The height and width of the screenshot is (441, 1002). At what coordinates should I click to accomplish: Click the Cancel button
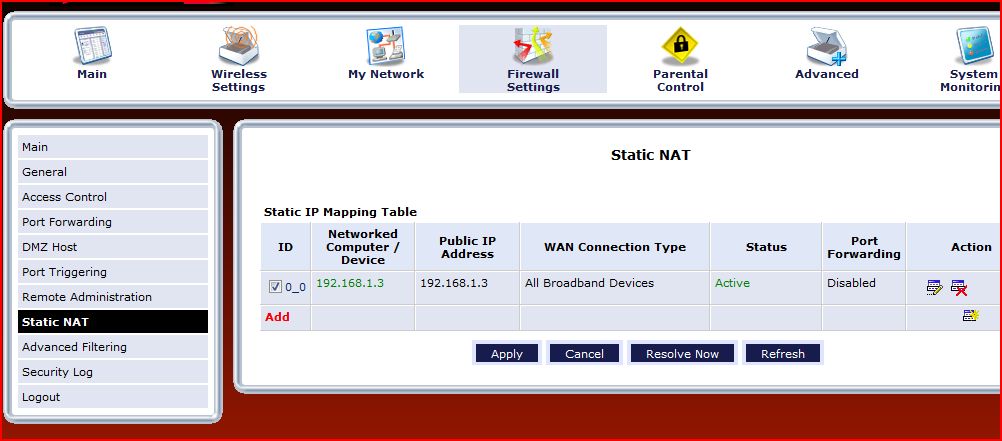584,353
